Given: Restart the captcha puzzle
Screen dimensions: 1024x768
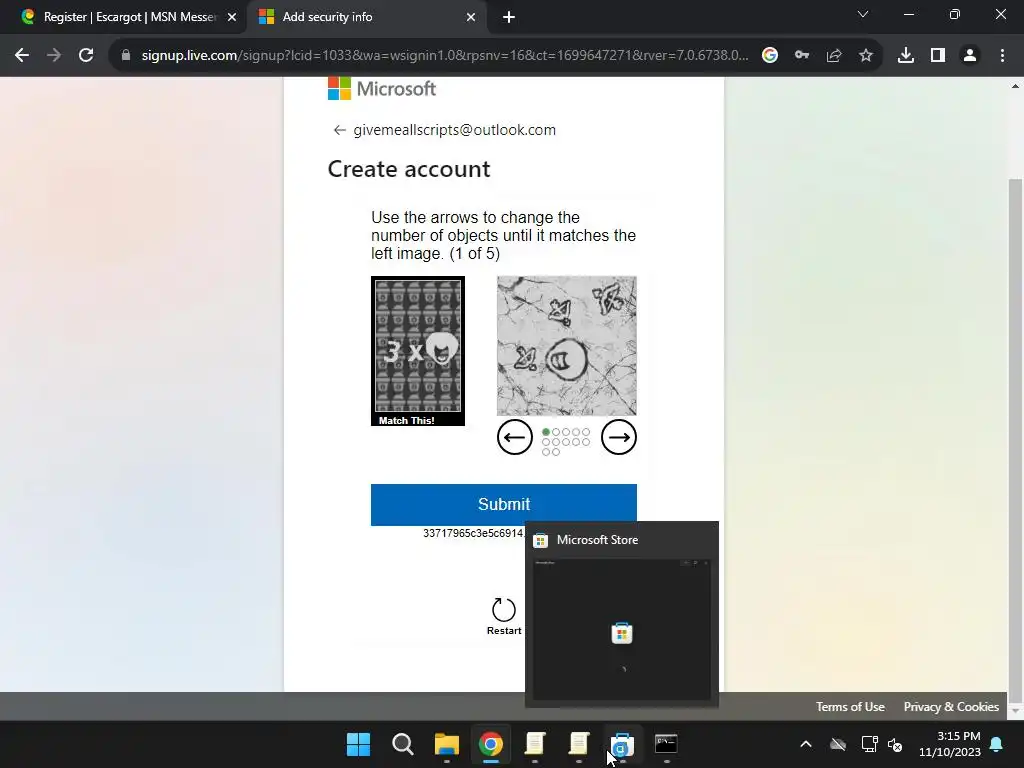Looking at the screenshot, I should (504, 616).
